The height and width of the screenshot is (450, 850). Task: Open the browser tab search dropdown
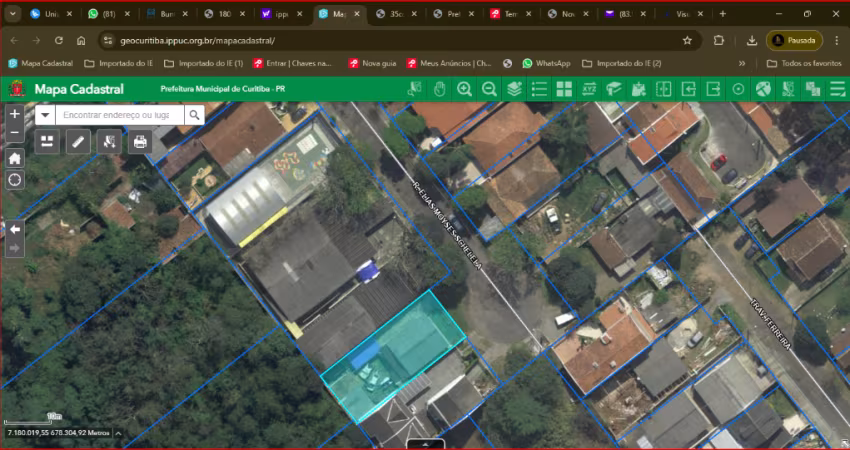pos(12,14)
